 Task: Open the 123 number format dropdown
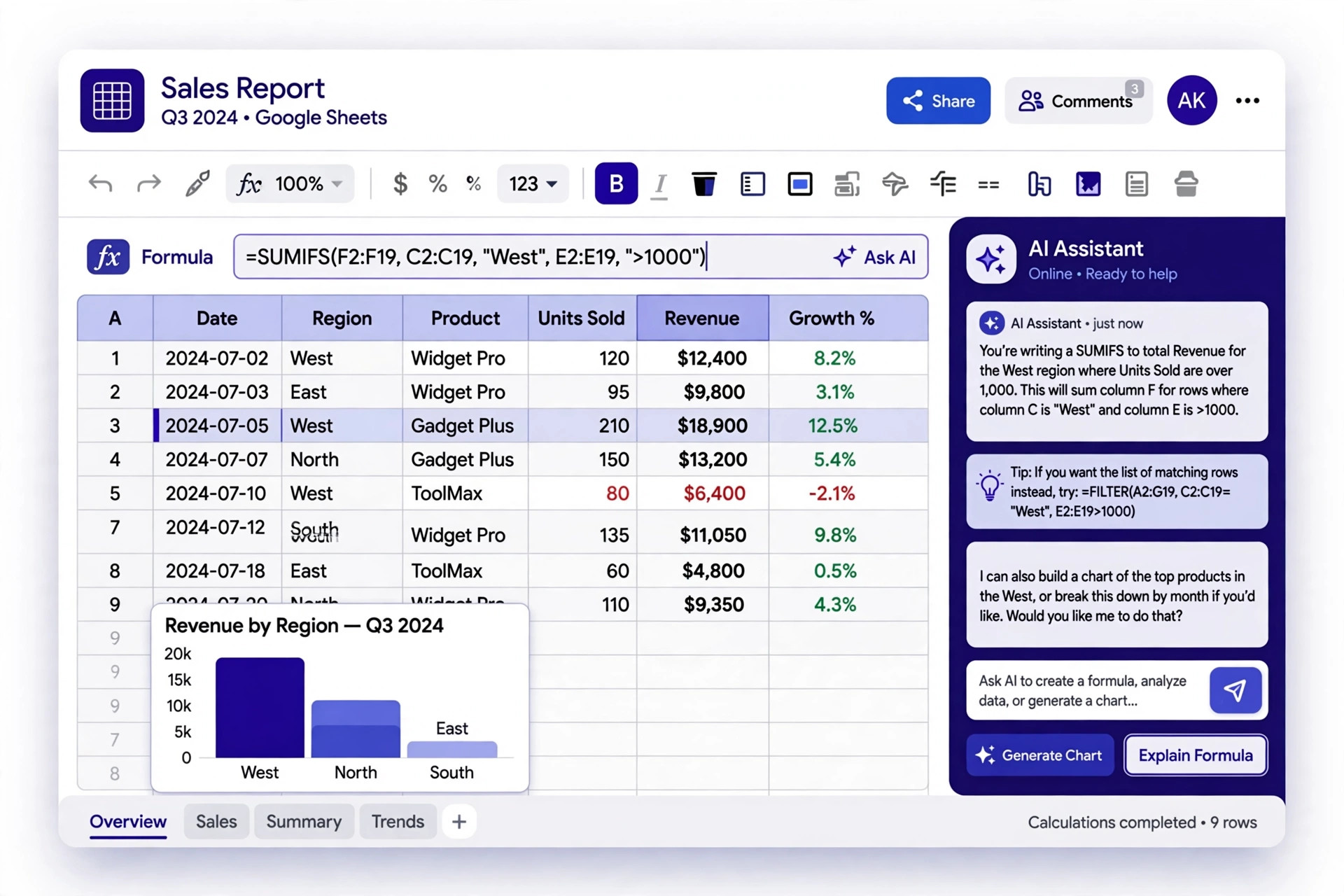(x=533, y=184)
